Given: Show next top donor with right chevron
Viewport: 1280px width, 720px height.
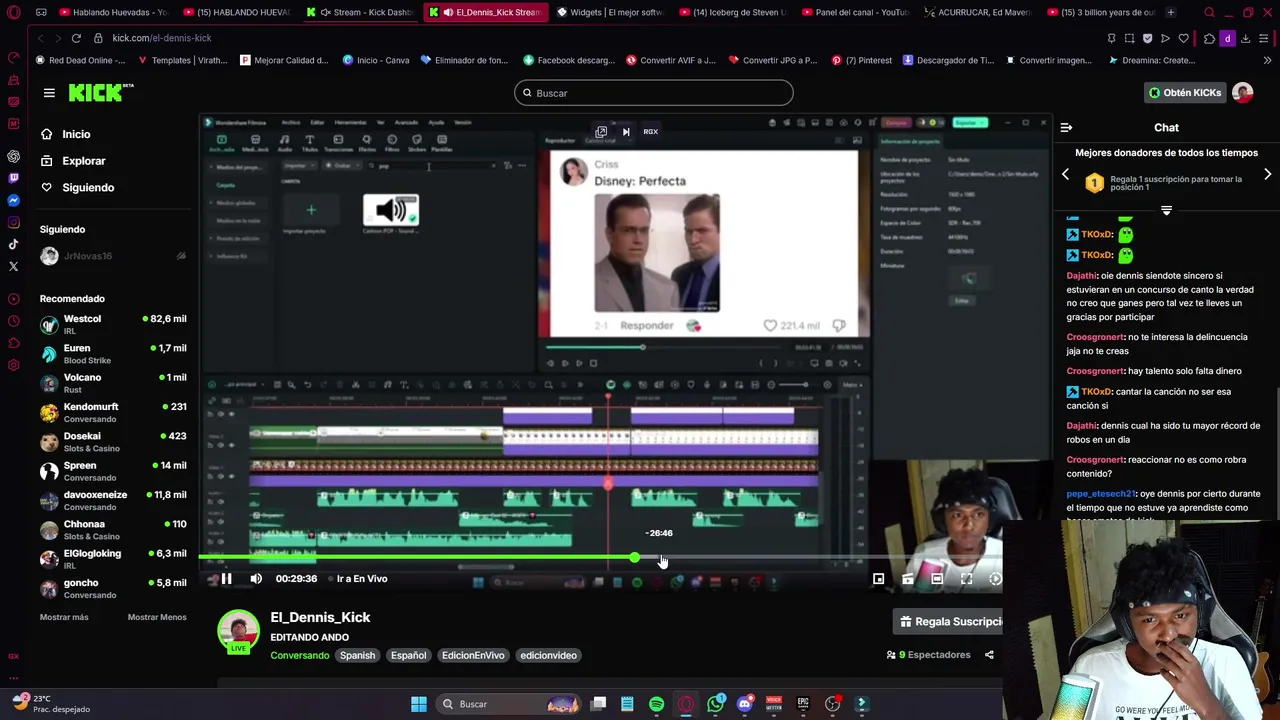Looking at the screenshot, I should [x=1267, y=174].
